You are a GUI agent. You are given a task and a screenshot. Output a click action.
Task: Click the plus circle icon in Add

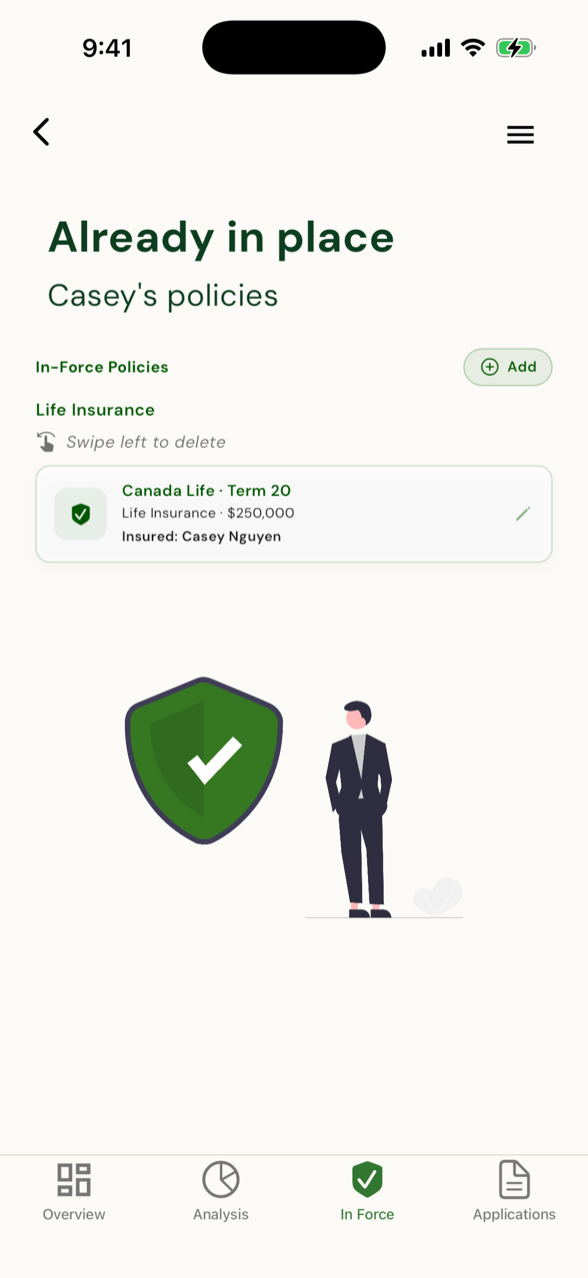coord(490,367)
